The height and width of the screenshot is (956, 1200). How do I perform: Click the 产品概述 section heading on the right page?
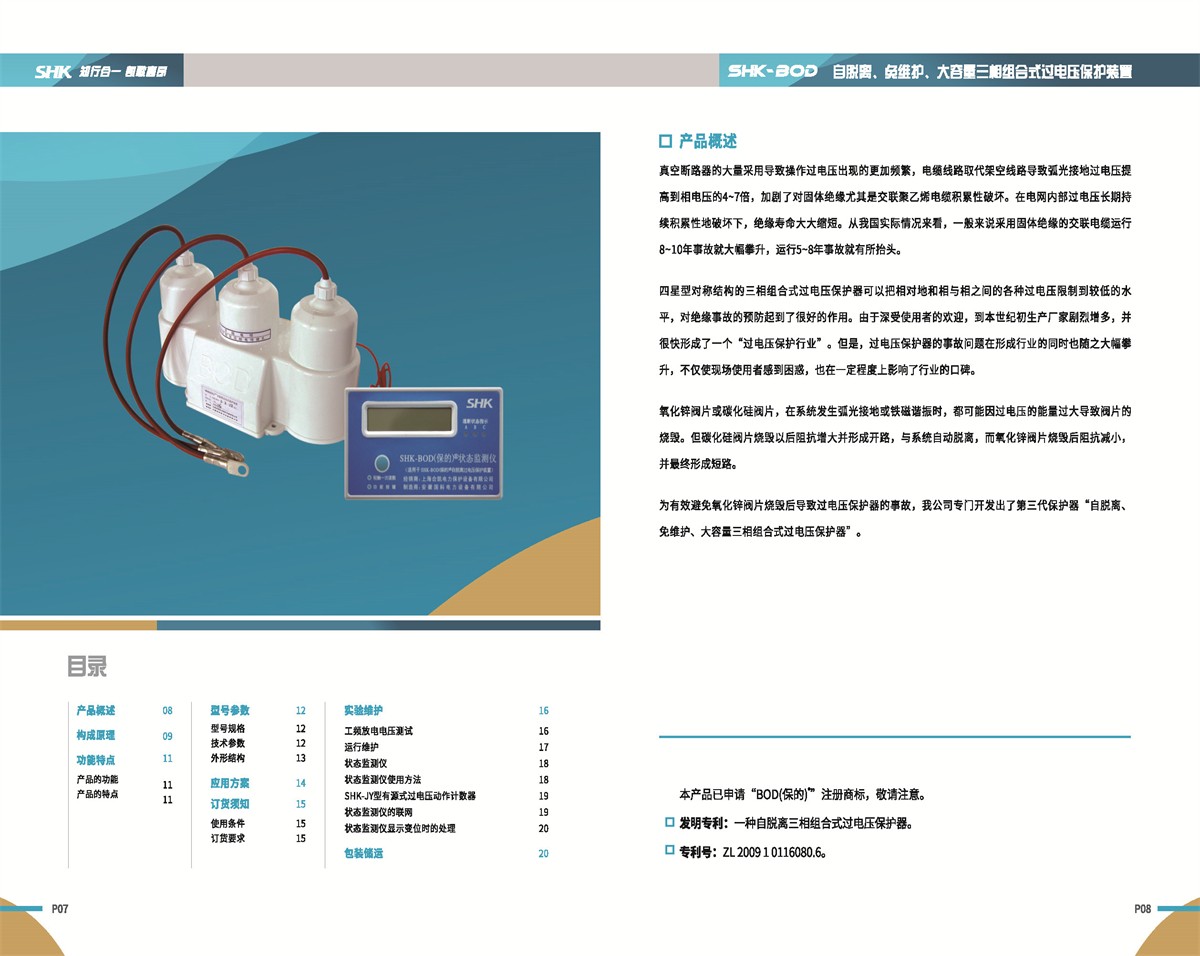(708, 142)
